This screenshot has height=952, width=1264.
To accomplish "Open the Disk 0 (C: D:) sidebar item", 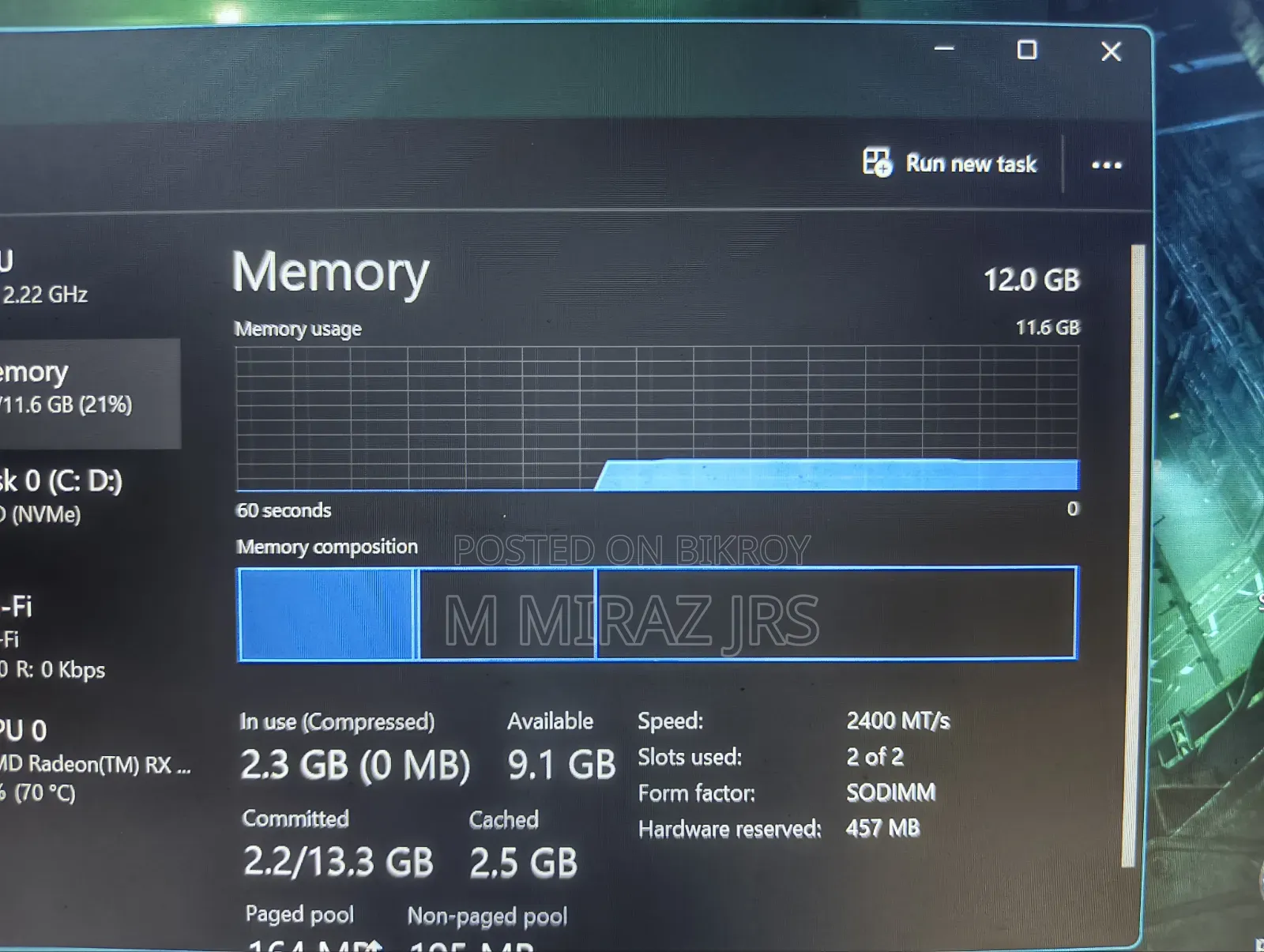I will point(62,496).
